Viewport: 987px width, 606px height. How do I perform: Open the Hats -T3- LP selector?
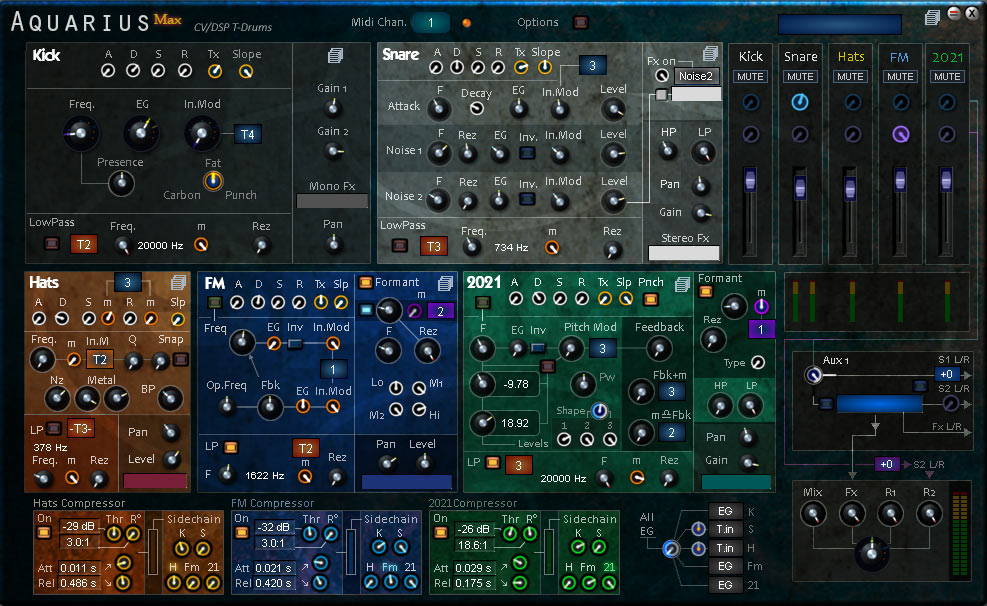coord(81,429)
